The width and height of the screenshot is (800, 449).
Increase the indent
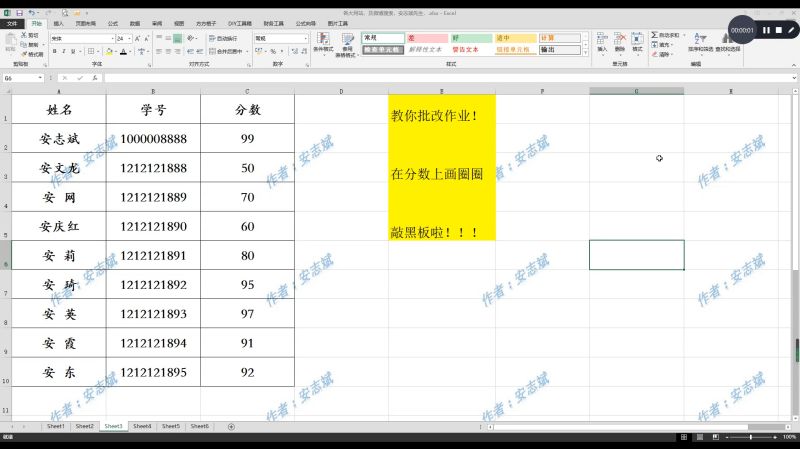tap(199, 52)
